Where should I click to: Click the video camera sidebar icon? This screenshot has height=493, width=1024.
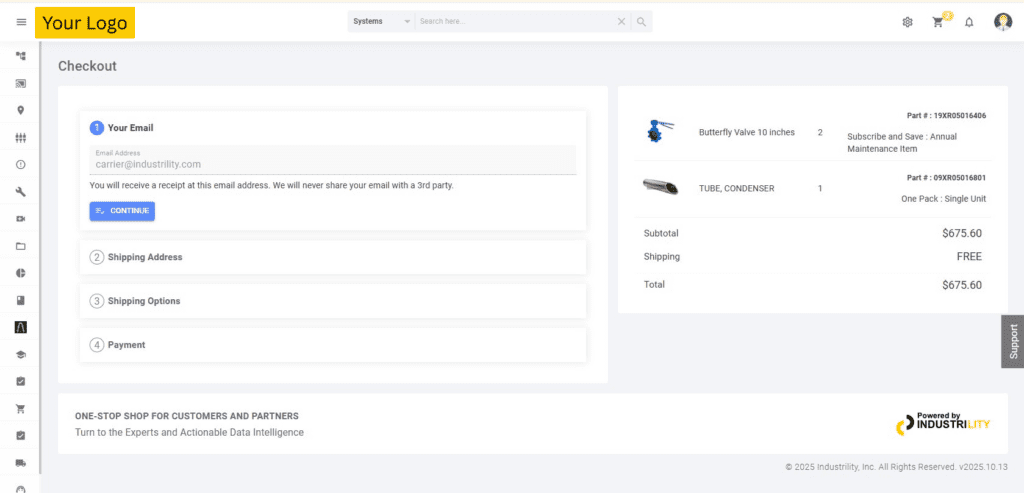[21, 219]
